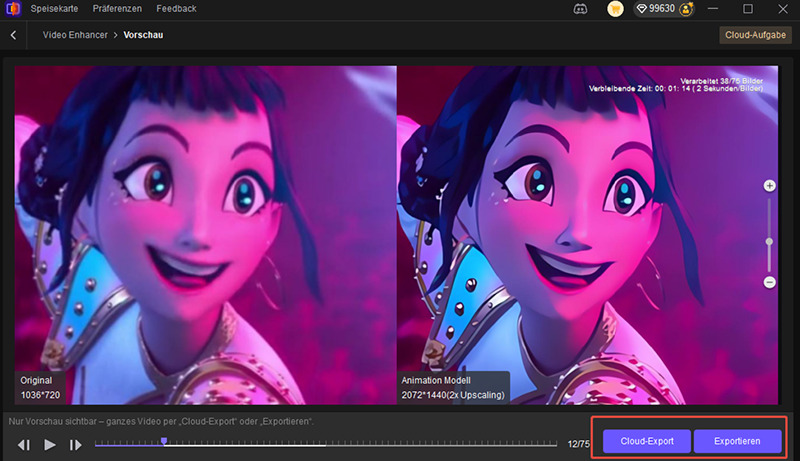Zoom in with the plus icon

pyautogui.click(x=769, y=186)
